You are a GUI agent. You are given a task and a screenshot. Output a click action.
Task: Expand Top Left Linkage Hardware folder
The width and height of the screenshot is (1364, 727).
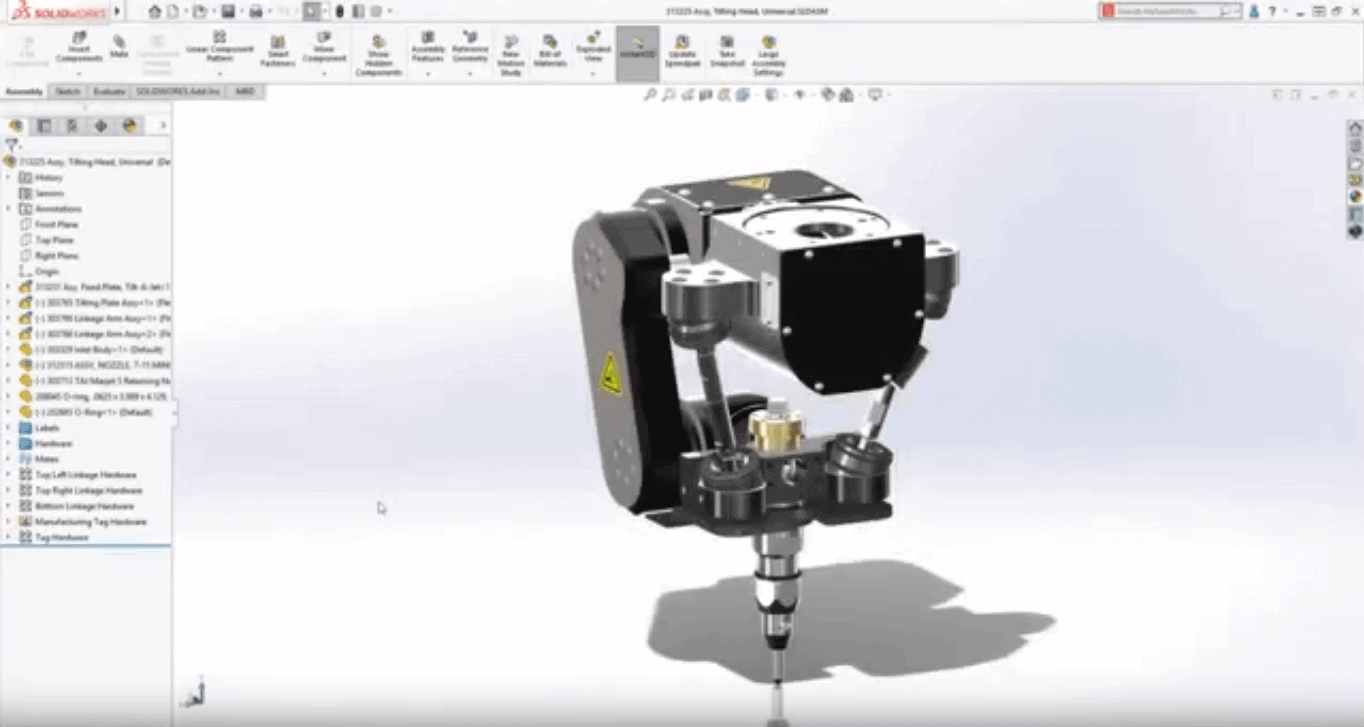click(8, 475)
